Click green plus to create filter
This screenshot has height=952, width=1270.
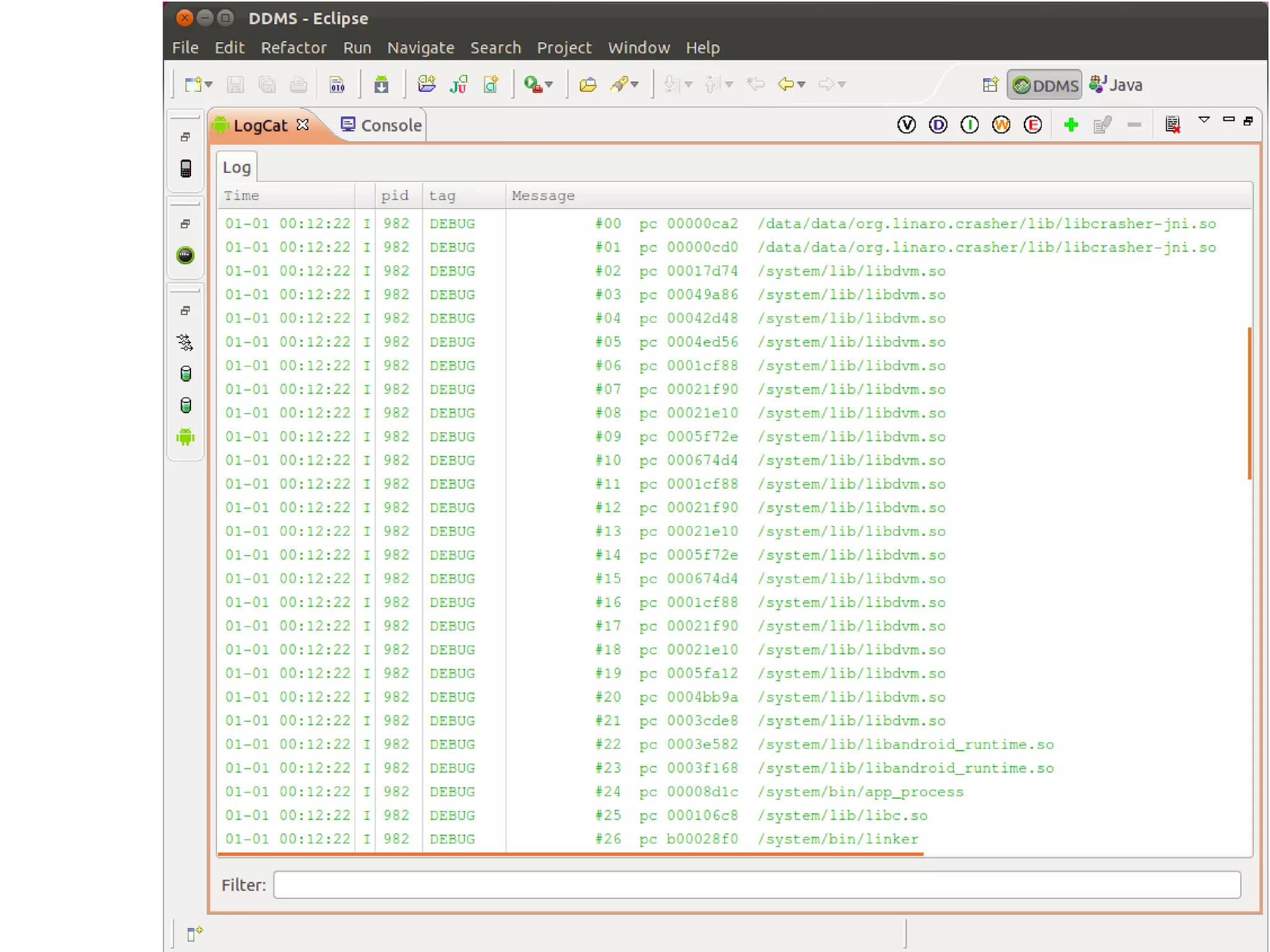(x=1070, y=125)
